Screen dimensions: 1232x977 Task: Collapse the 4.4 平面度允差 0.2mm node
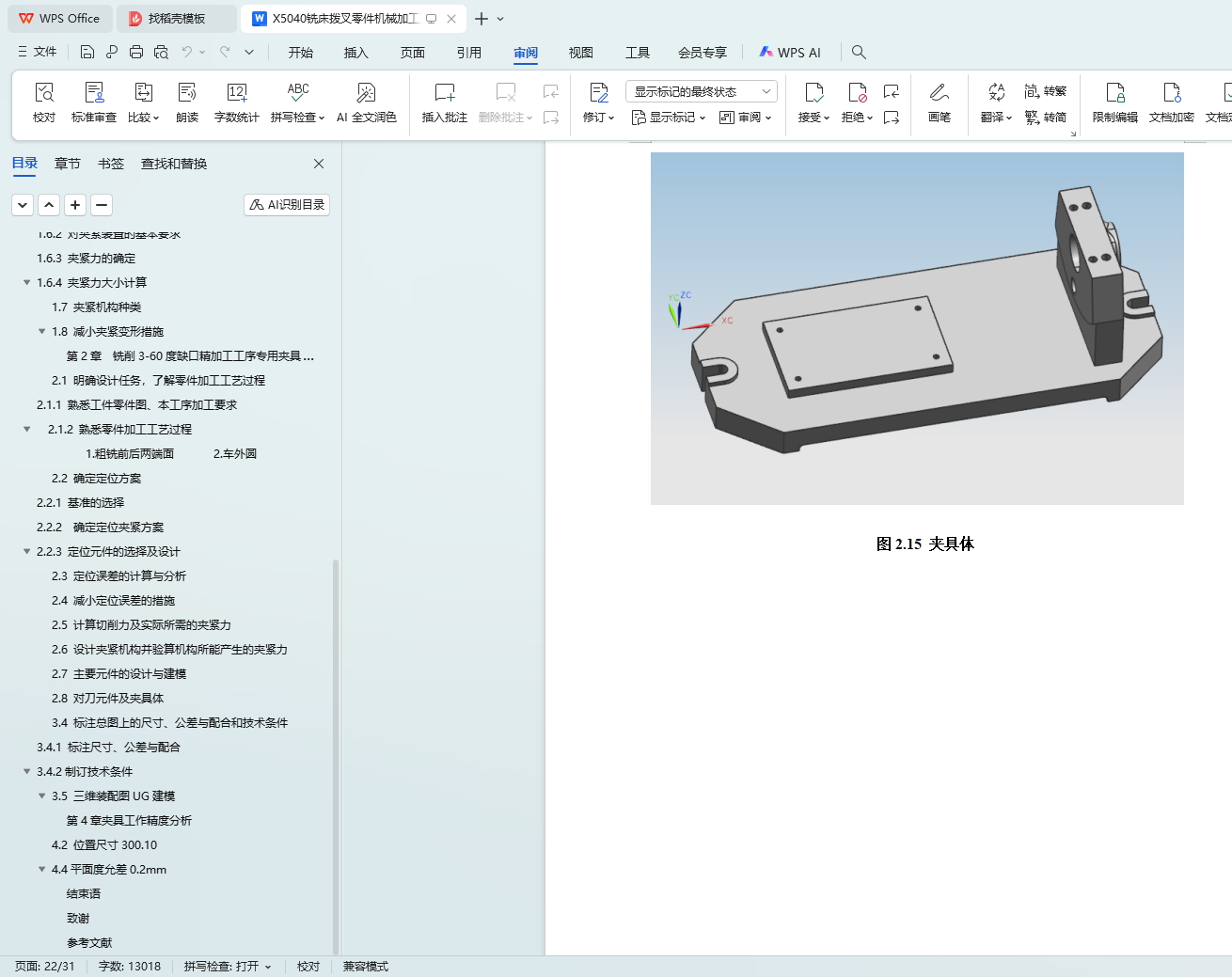tap(41, 869)
